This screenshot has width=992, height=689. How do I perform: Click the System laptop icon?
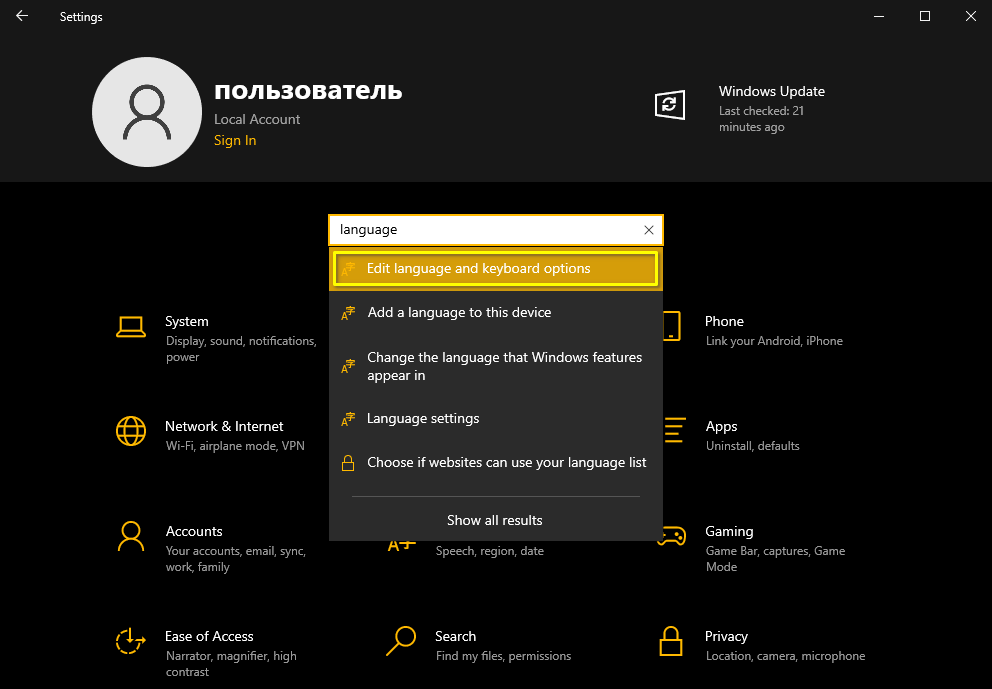131,326
